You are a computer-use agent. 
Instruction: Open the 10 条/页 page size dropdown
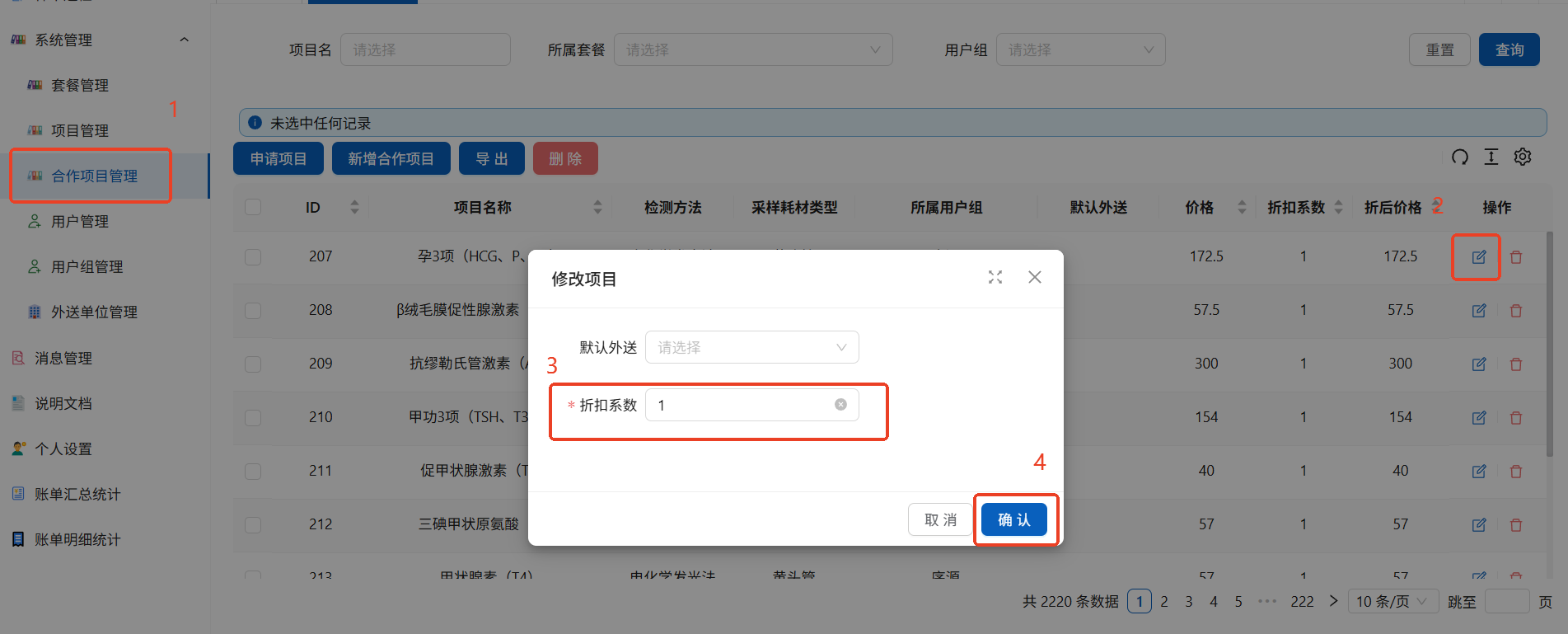1392,602
